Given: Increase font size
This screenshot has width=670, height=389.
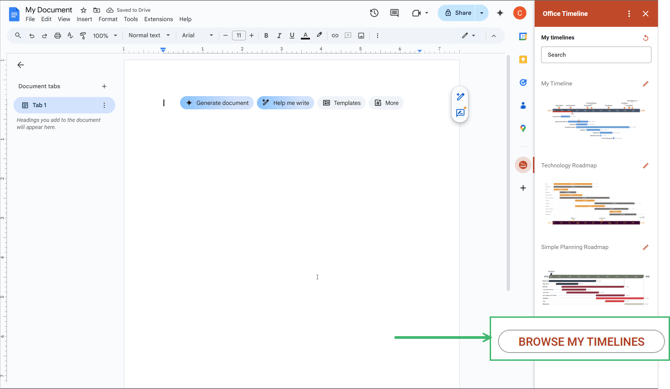Looking at the screenshot, I should pos(251,35).
